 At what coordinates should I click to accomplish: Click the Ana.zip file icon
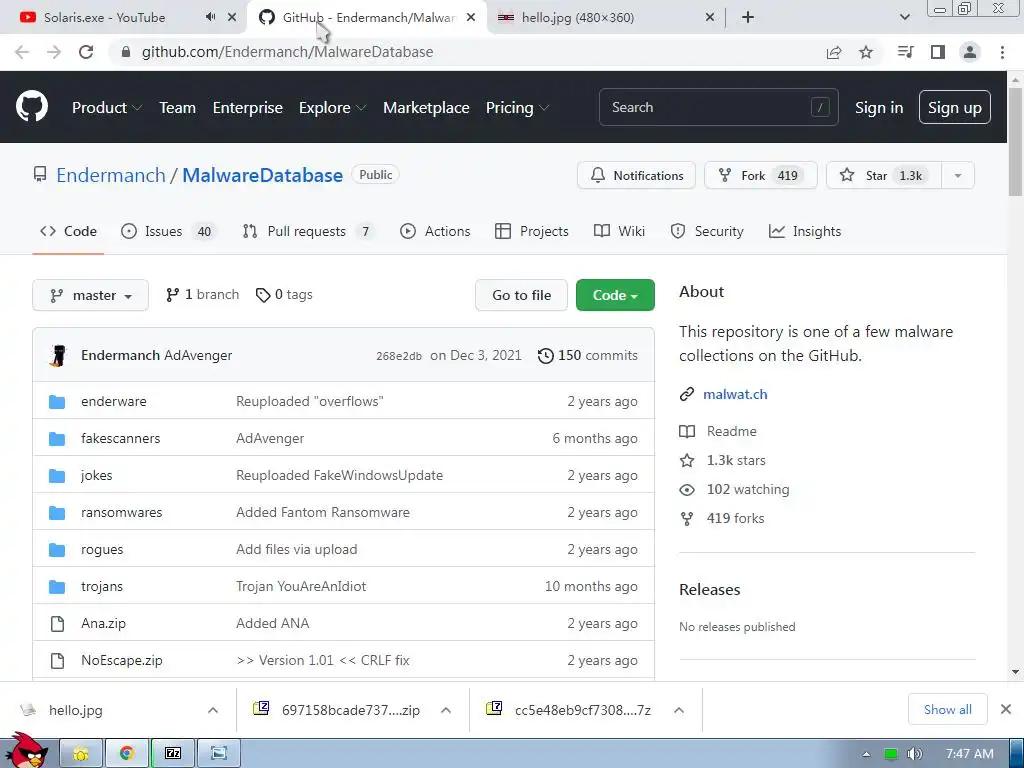(57, 624)
